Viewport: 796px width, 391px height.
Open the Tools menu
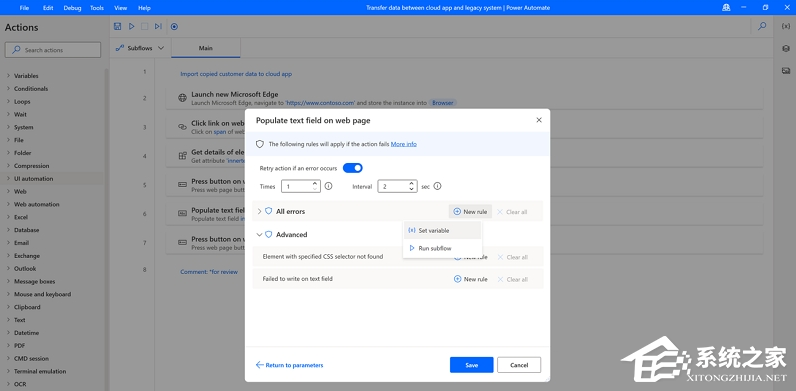tap(97, 8)
